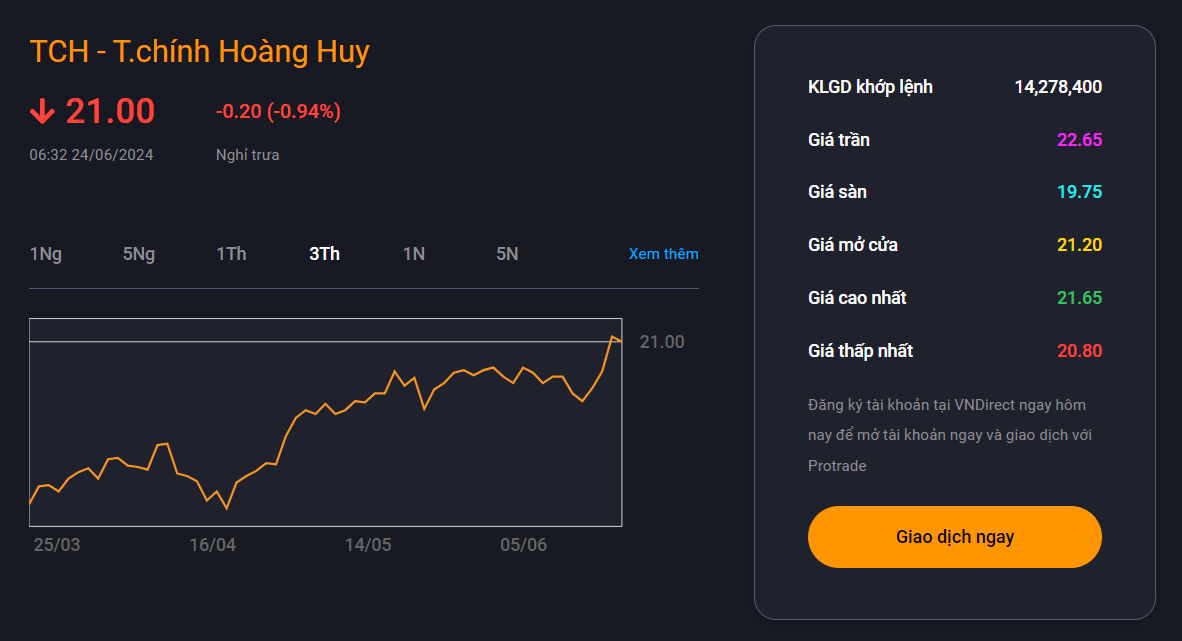Select the Giá mở cửa opening price
1182x641 pixels.
[1079, 244]
